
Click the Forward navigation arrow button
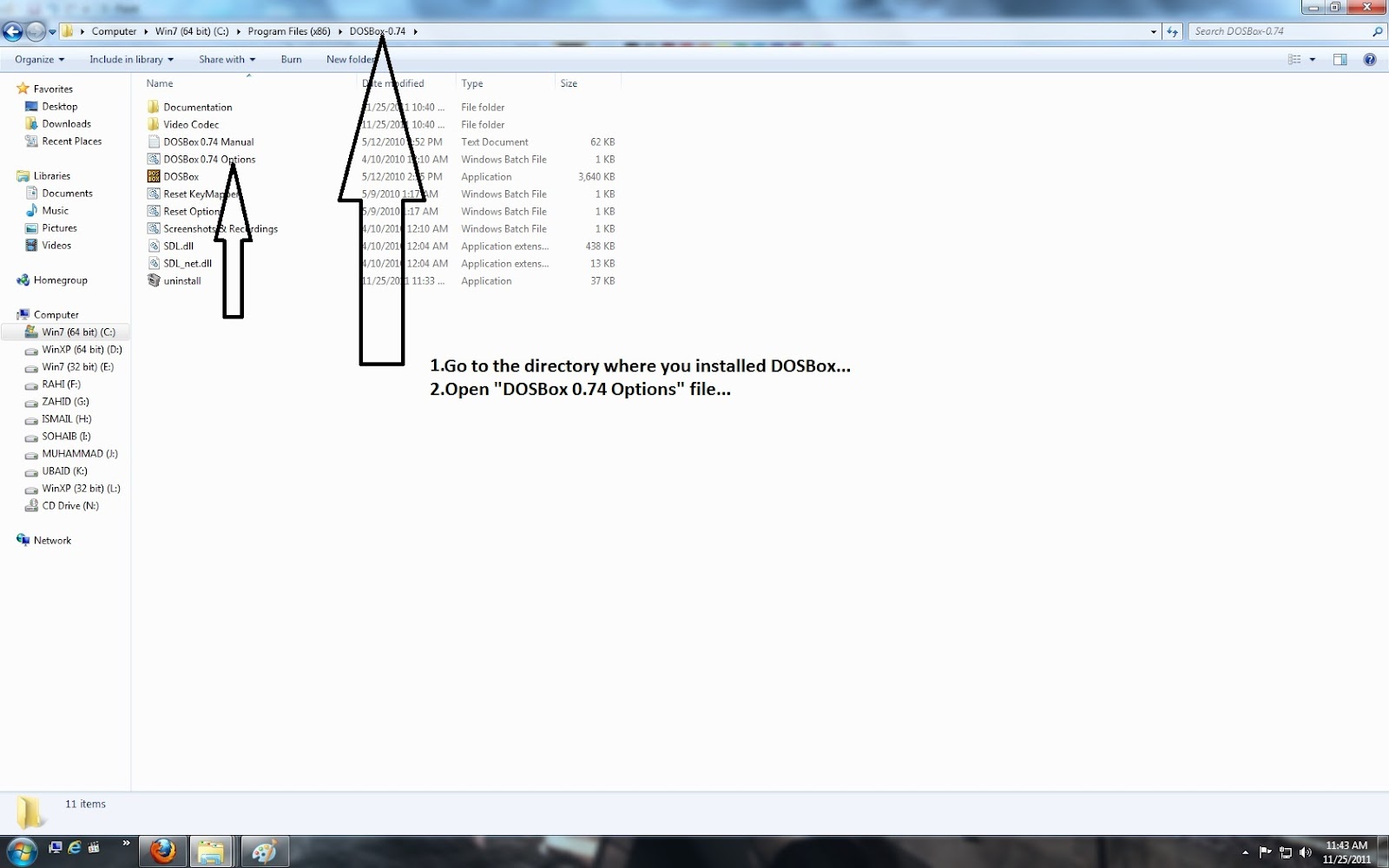click(35, 32)
